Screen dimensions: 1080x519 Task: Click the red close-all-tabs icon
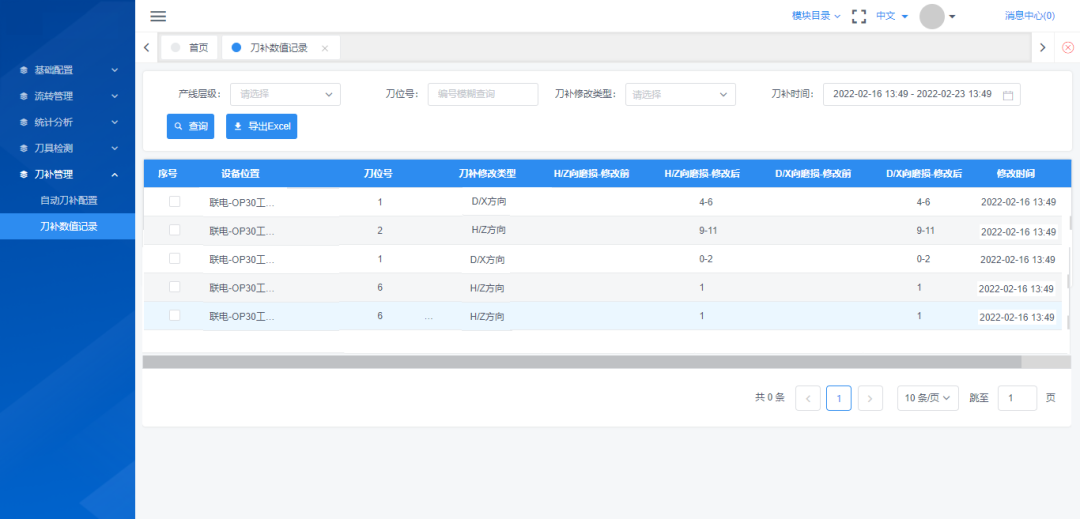tap(1068, 47)
